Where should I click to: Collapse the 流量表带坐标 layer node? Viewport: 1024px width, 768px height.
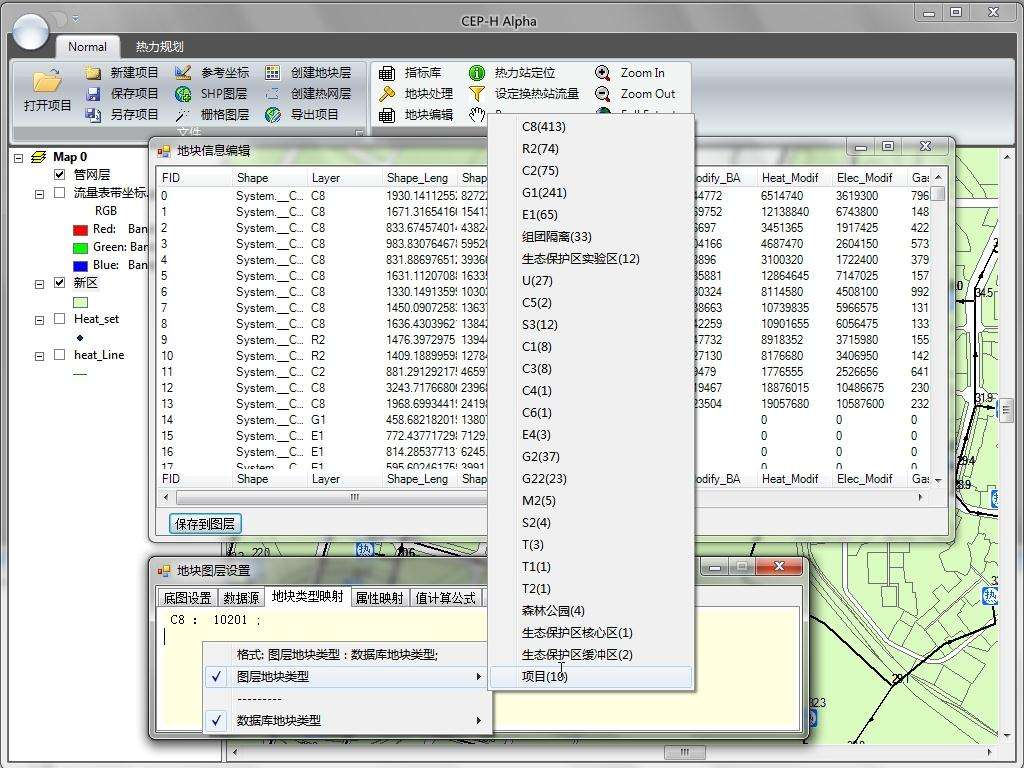[39, 193]
